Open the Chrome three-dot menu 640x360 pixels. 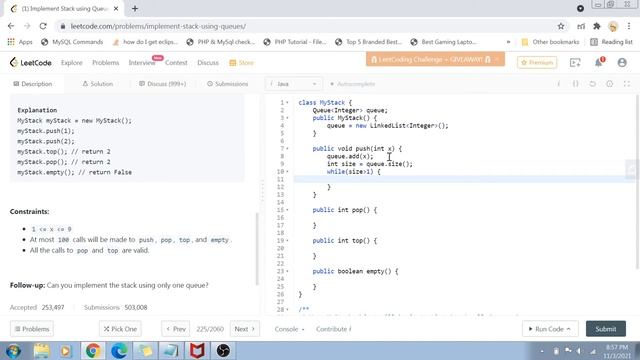[x=629, y=26]
